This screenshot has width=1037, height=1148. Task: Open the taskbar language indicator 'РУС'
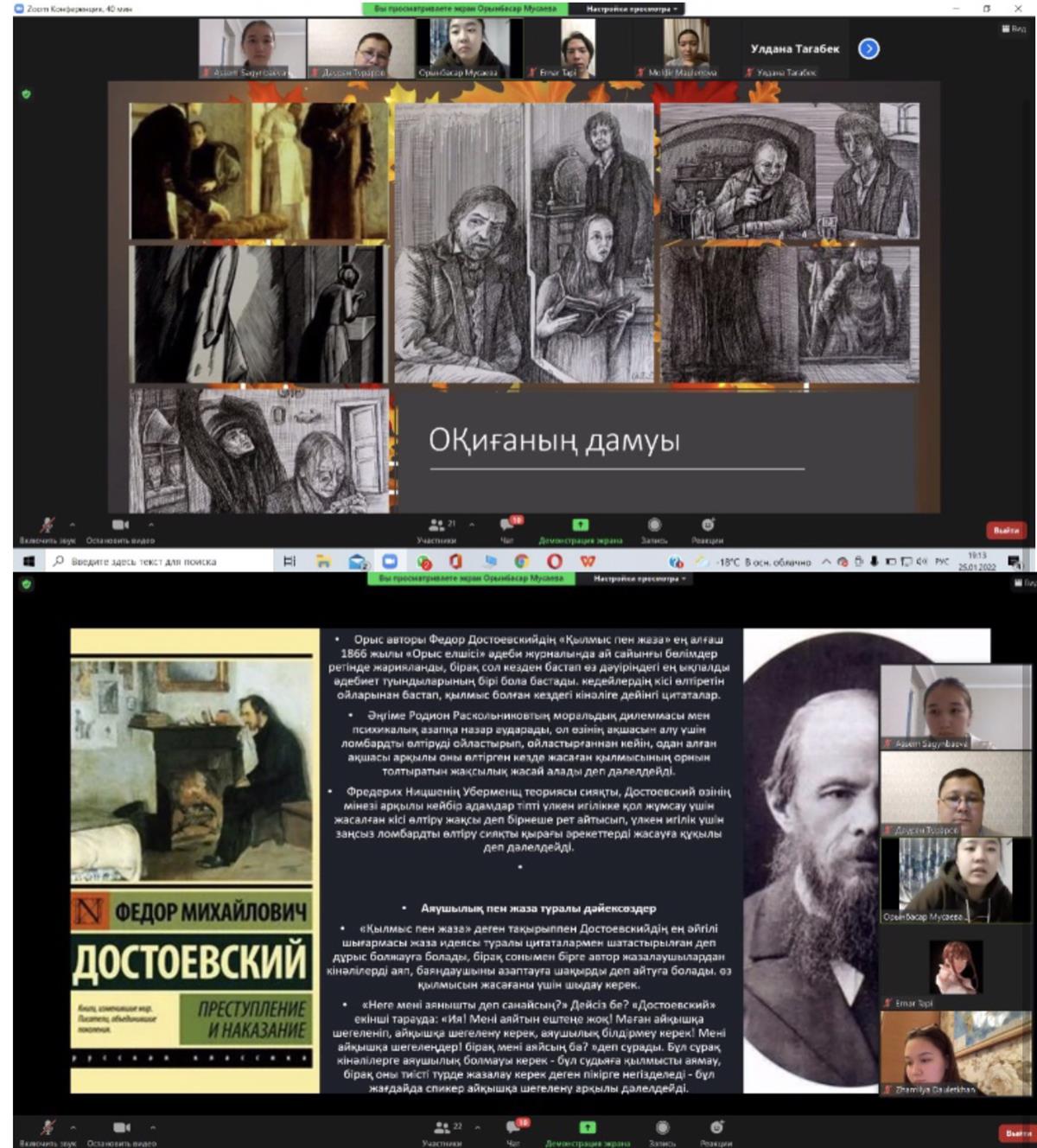(x=942, y=562)
